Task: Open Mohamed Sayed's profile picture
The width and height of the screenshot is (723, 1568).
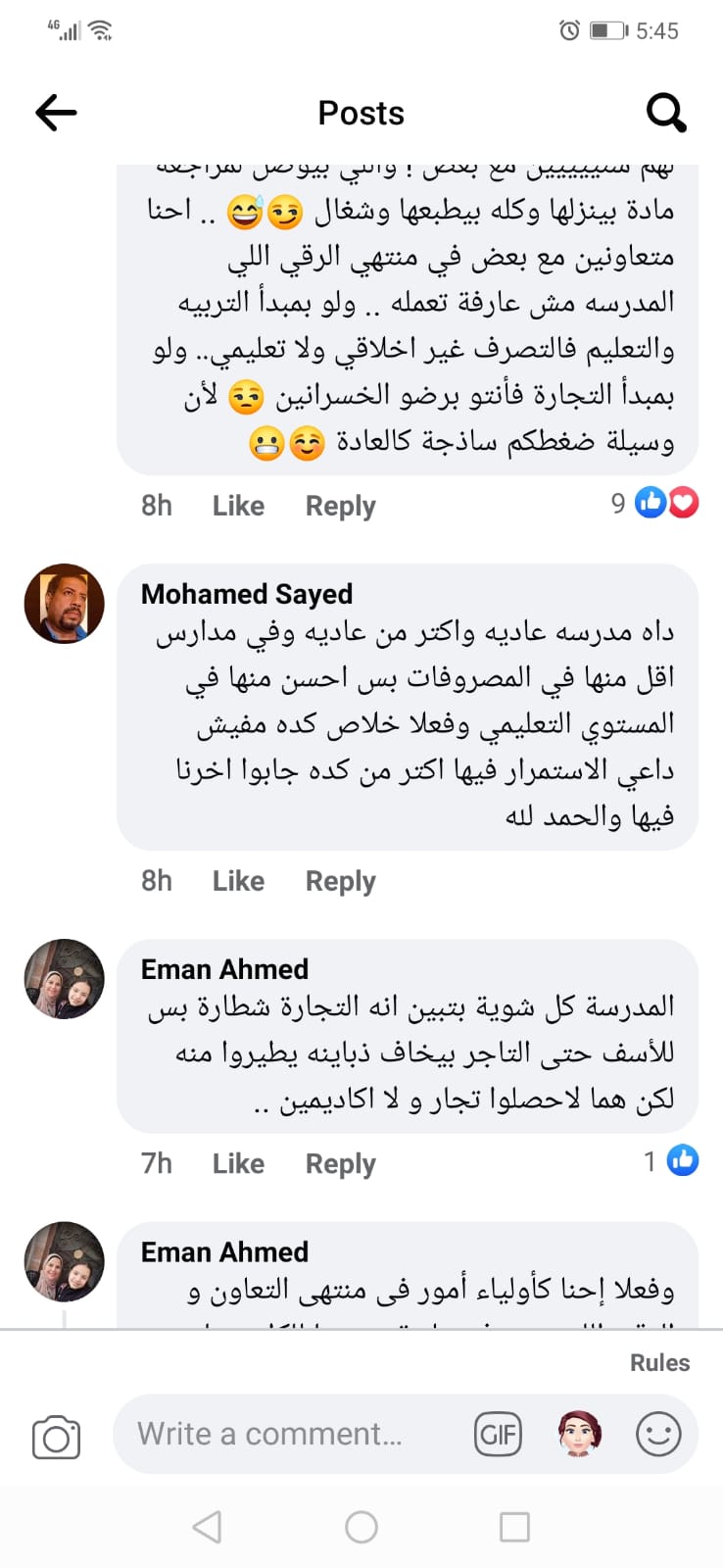Action: [65, 604]
